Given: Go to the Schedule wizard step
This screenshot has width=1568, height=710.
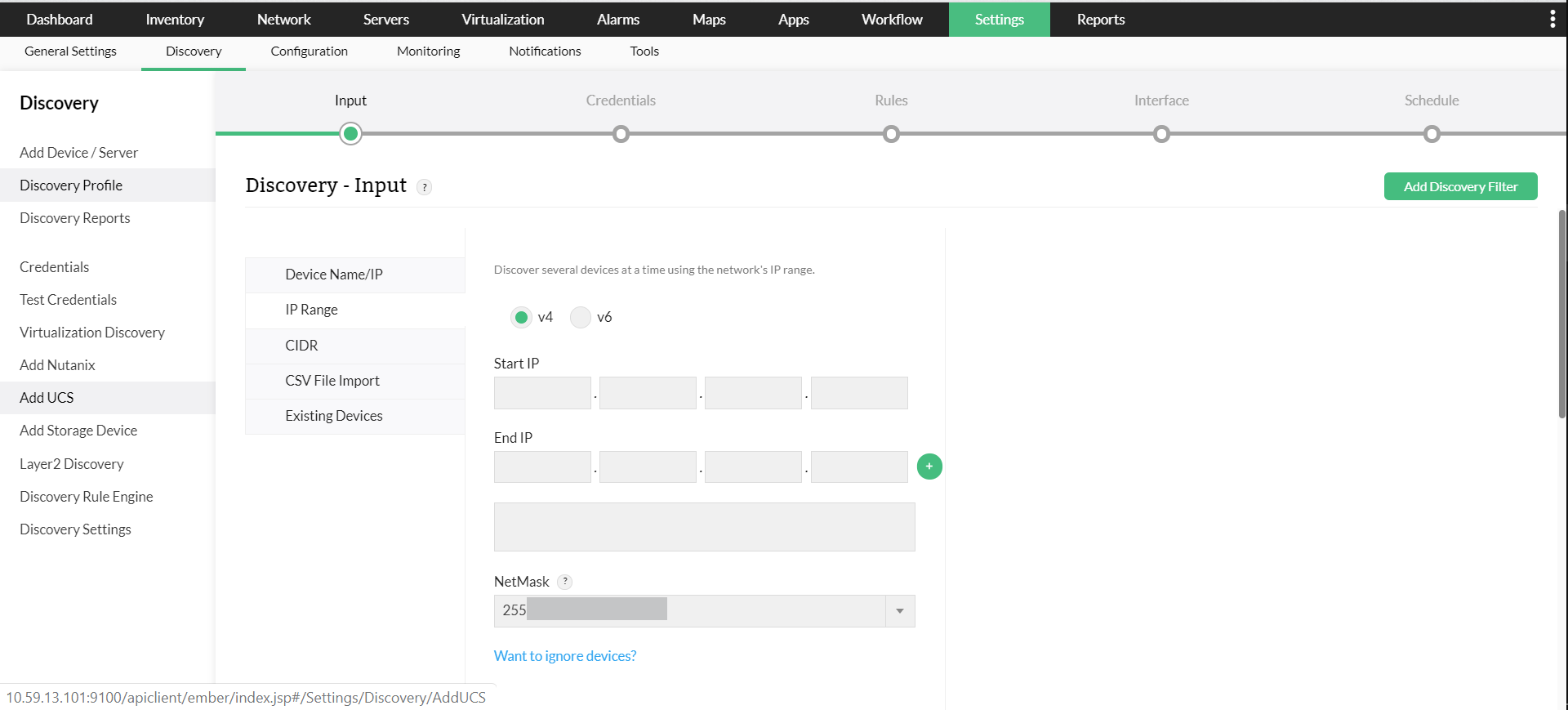Looking at the screenshot, I should [1432, 134].
